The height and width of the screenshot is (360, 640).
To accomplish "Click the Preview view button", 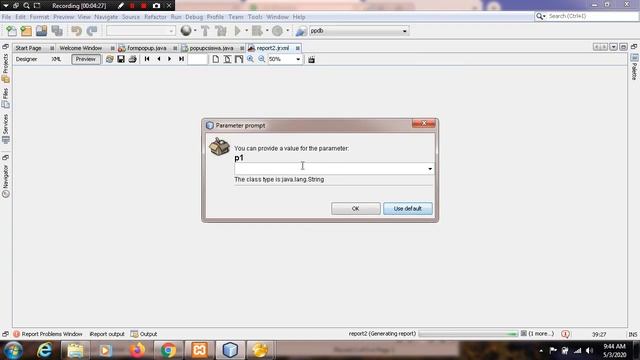I will (86, 59).
